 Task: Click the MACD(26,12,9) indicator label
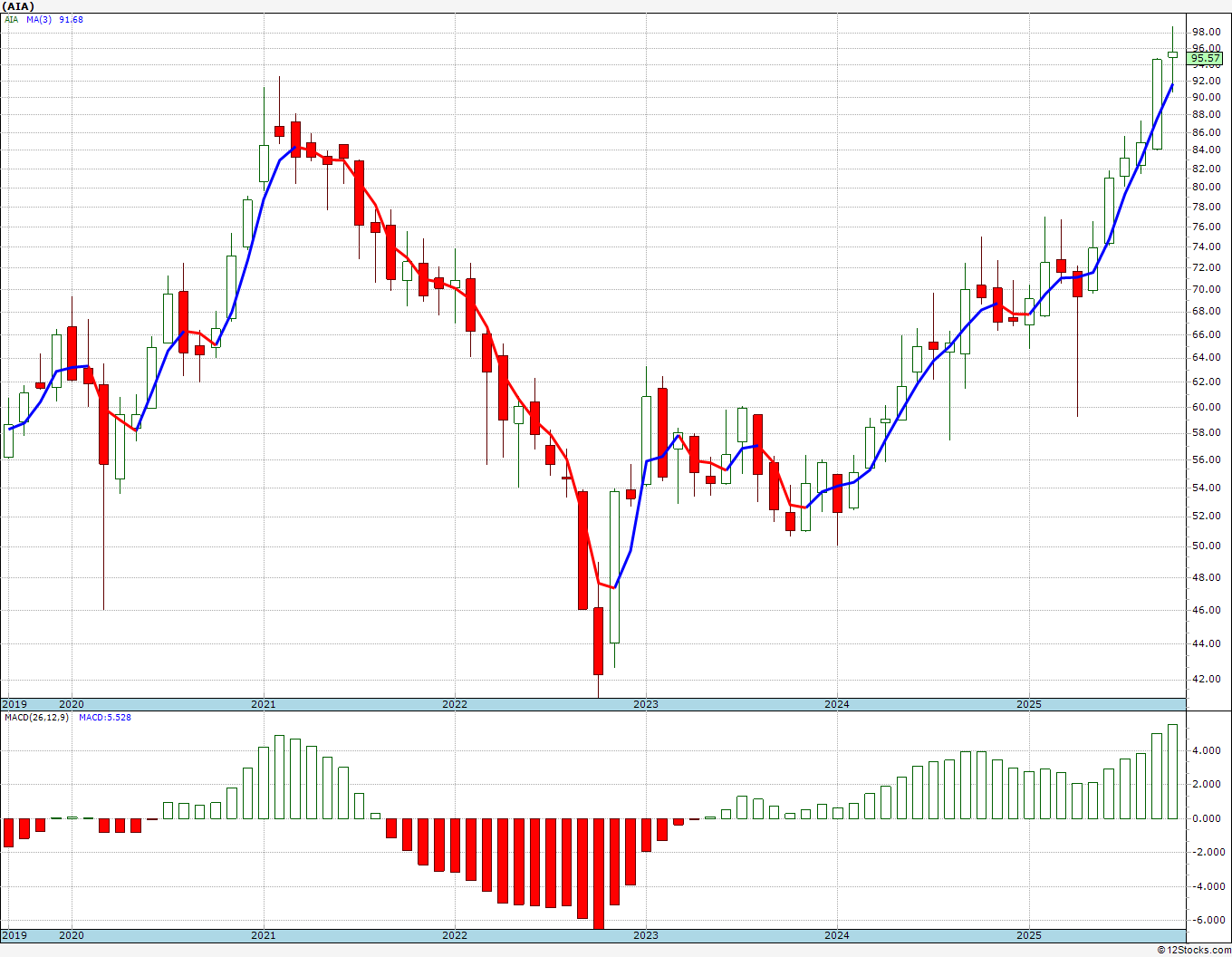(36, 718)
